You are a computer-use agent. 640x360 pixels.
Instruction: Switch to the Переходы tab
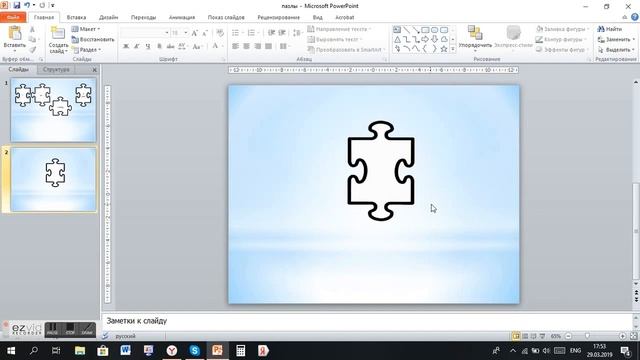(x=143, y=17)
